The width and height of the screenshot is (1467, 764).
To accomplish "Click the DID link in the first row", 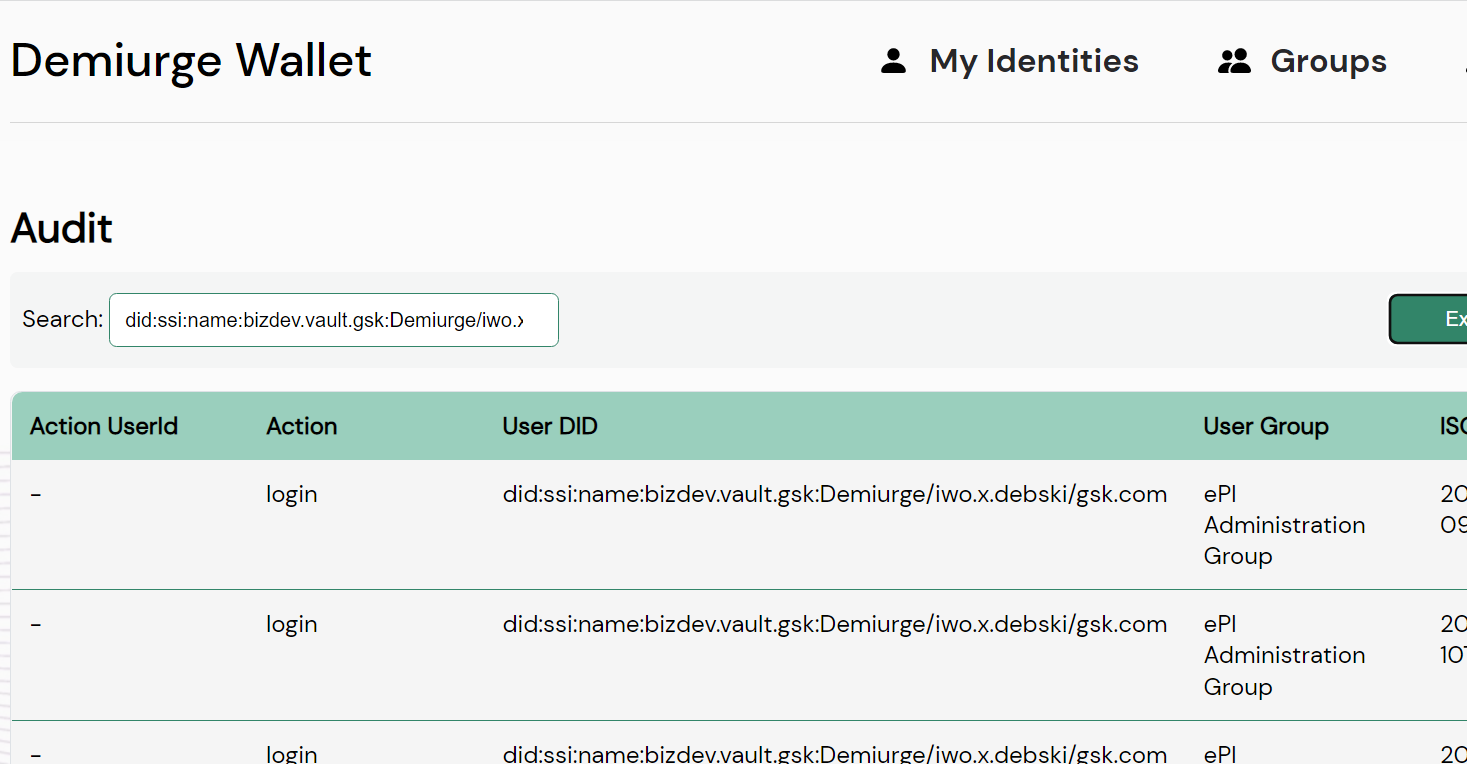I will (x=835, y=493).
